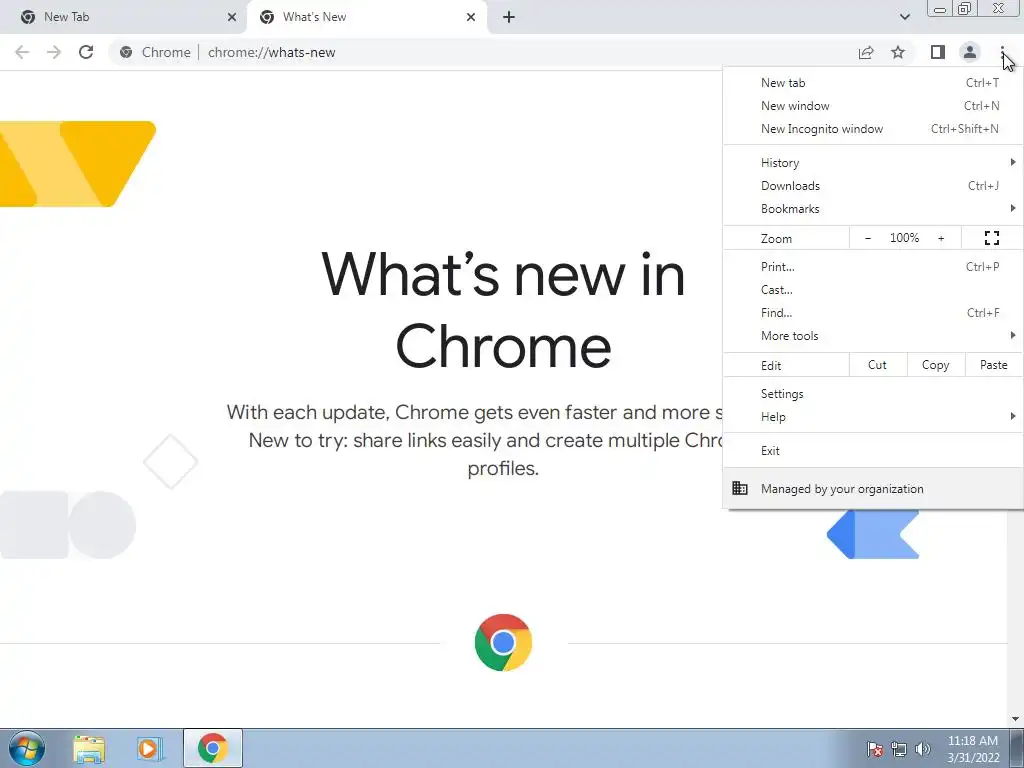Image resolution: width=1024 pixels, height=768 pixels.
Task: Go back with the back arrow
Action: coord(22,52)
